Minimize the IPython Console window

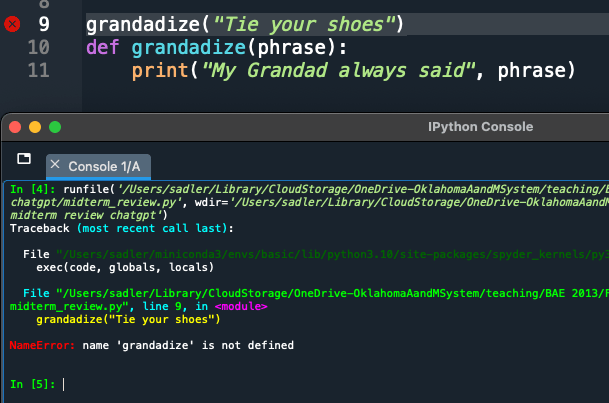tap(35, 127)
